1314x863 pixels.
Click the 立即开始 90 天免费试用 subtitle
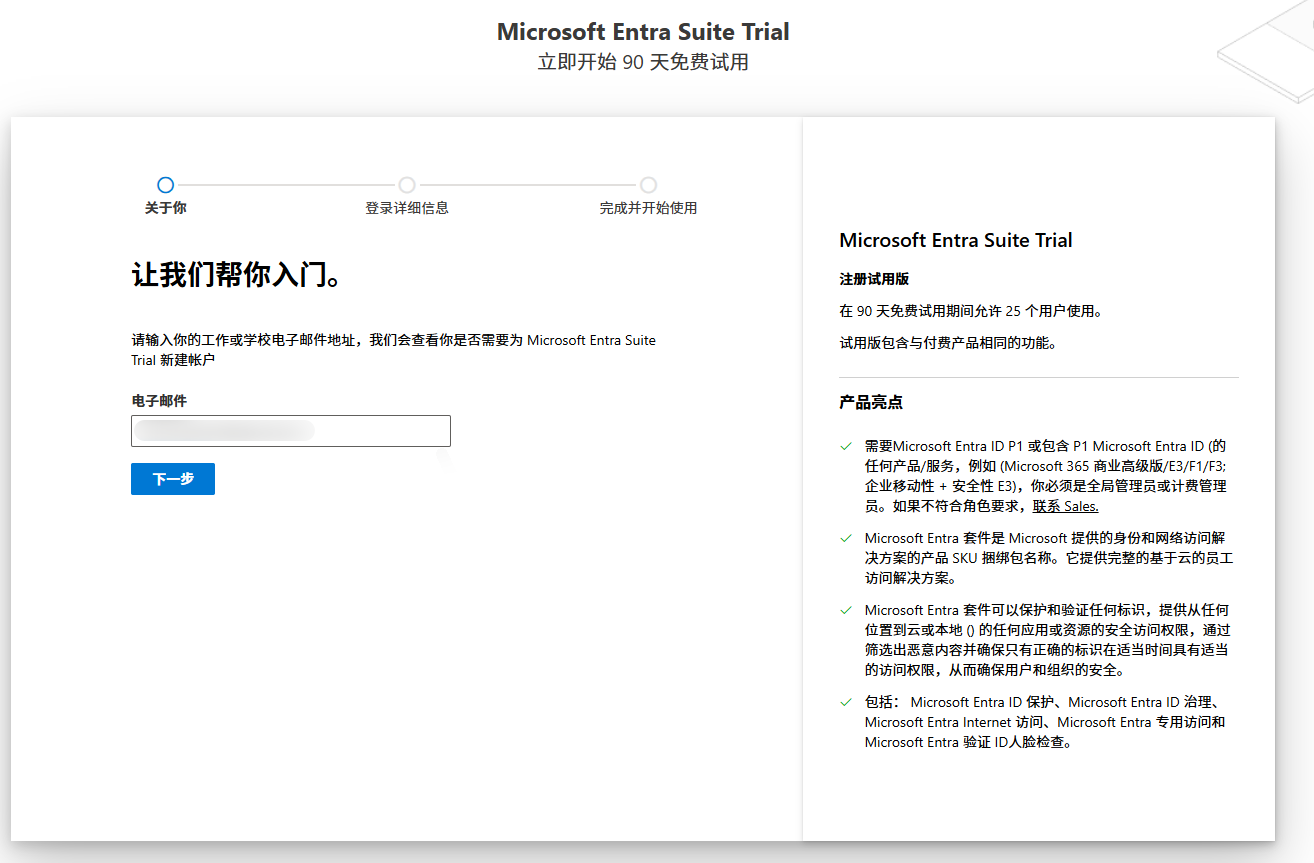coord(643,62)
